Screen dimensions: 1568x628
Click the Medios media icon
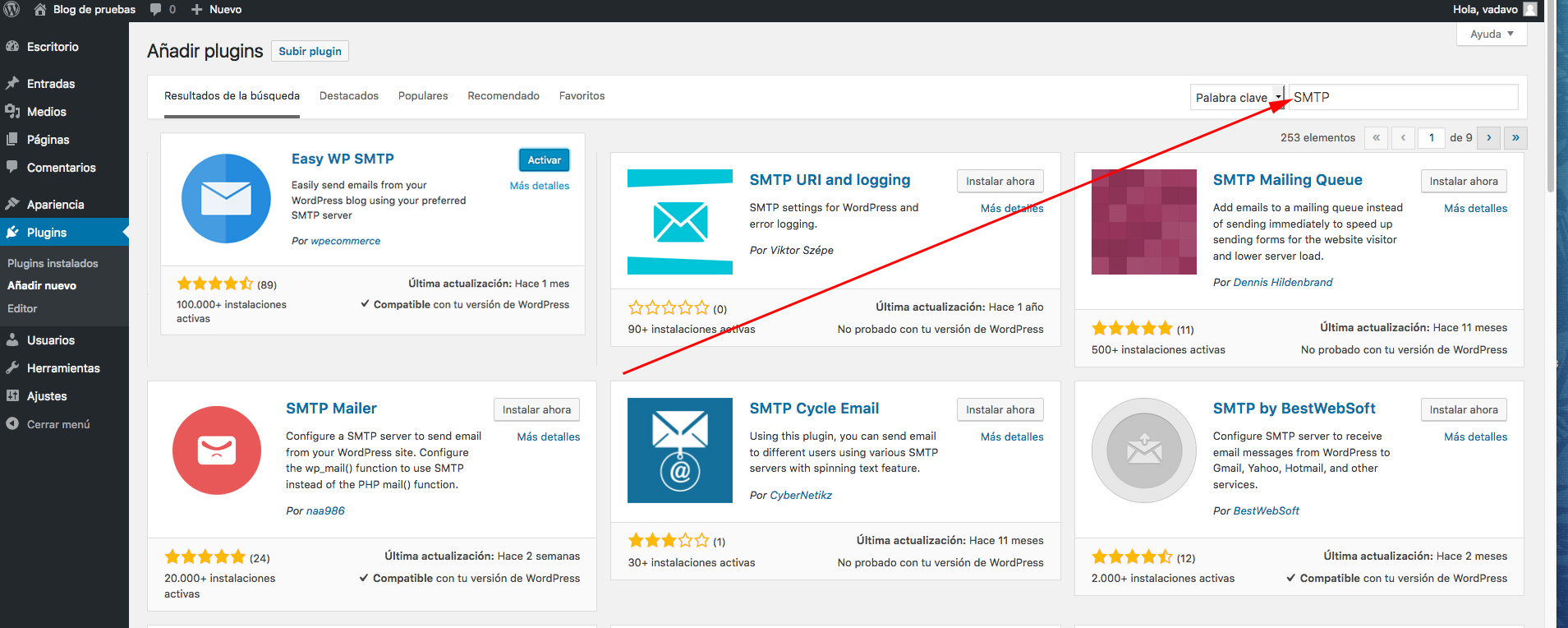coord(12,112)
